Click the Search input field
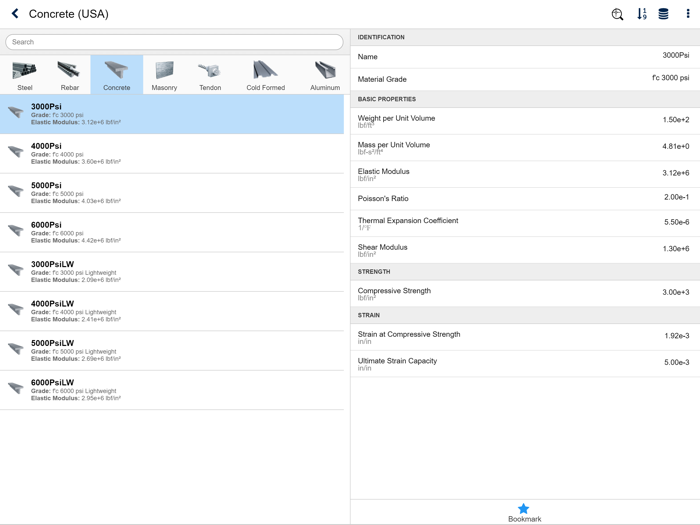The width and height of the screenshot is (700, 525). click(174, 42)
